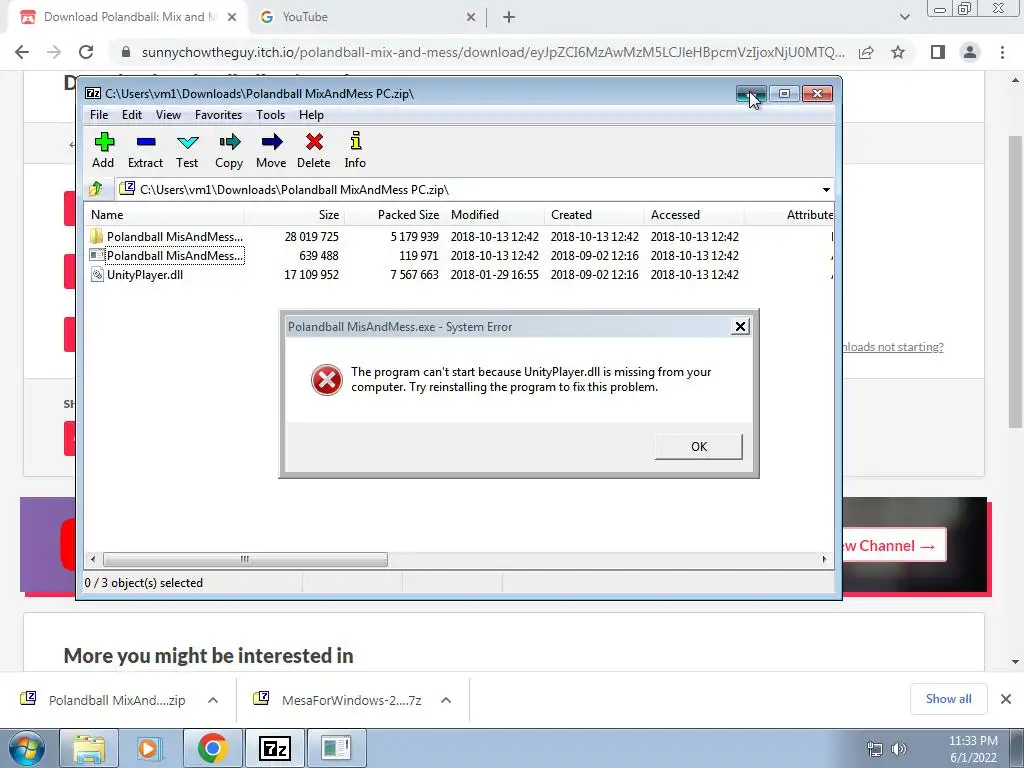Select the Move toolbar icon
This screenshot has width=1024, height=768.
pyautogui.click(x=271, y=150)
